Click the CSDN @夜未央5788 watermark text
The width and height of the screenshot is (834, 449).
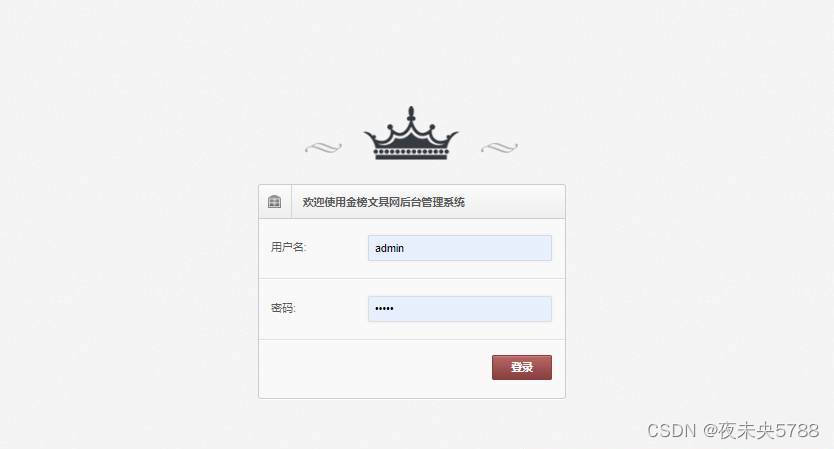733,430
